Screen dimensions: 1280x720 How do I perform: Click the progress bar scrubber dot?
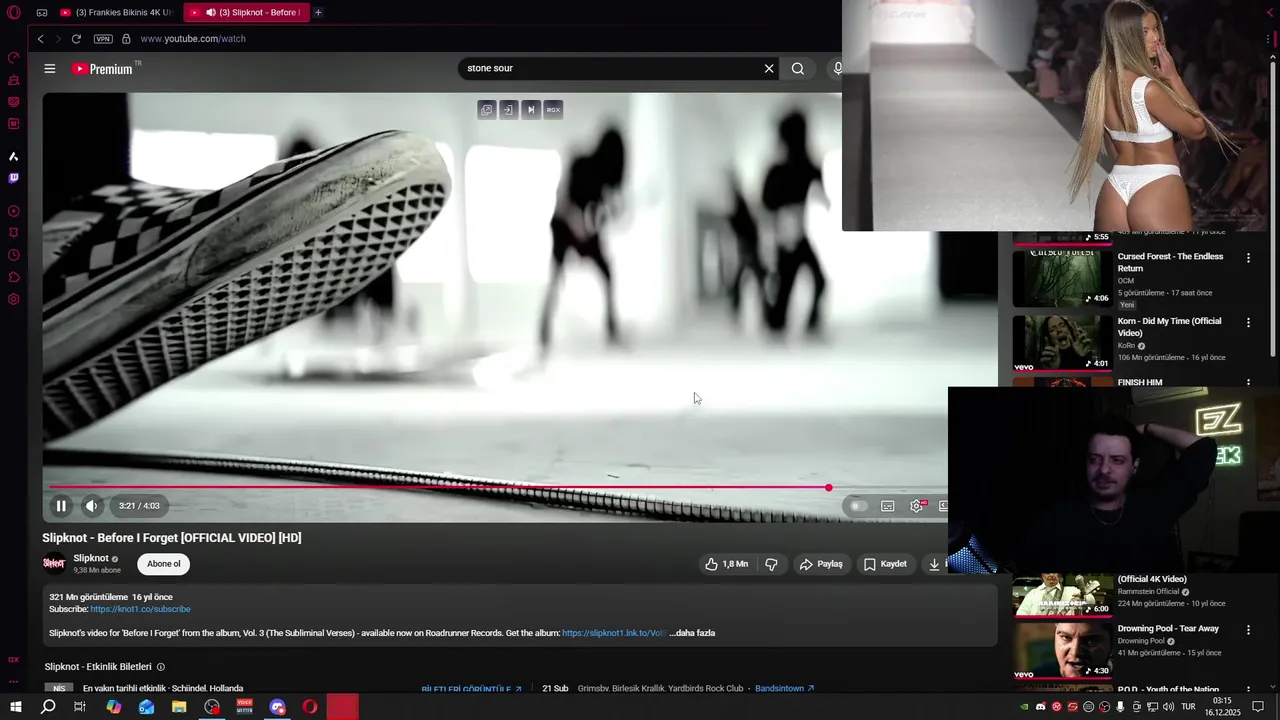tap(829, 488)
